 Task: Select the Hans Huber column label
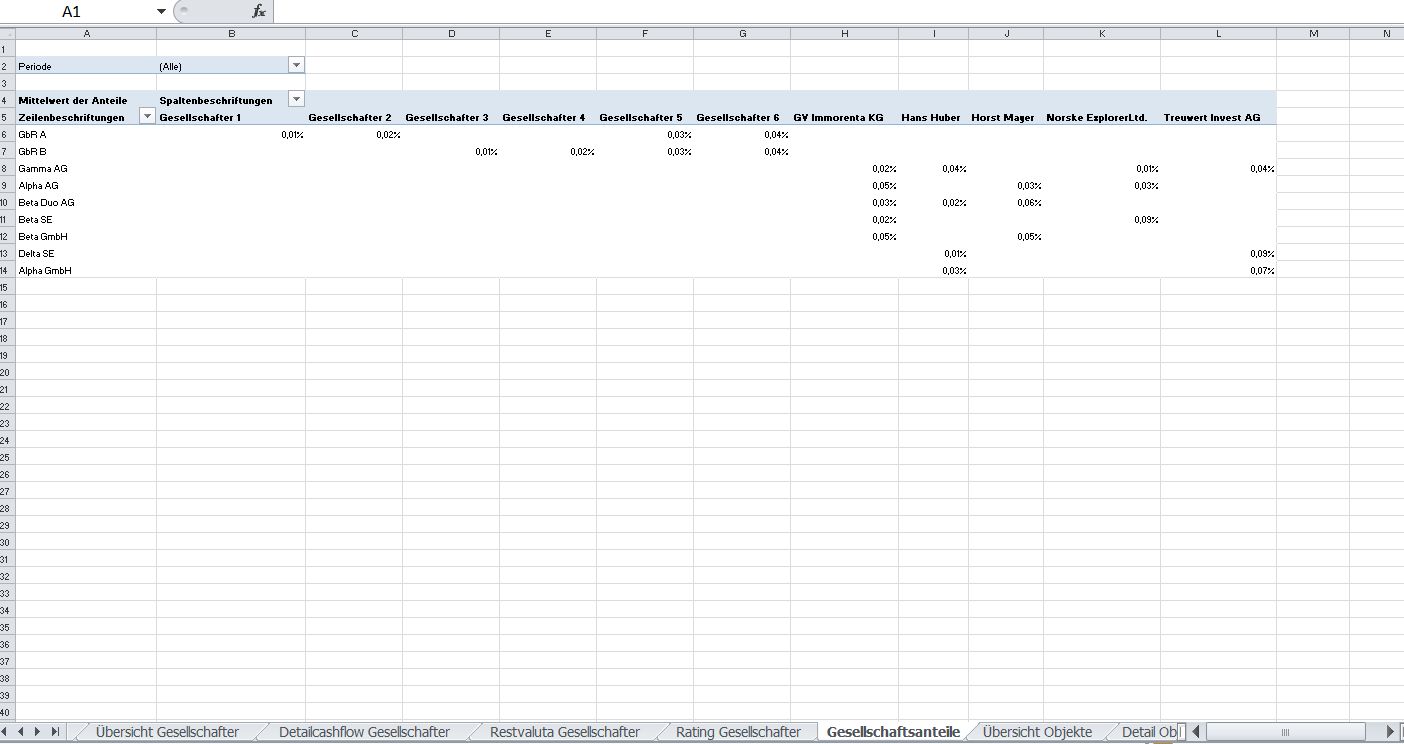[x=933, y=117]
